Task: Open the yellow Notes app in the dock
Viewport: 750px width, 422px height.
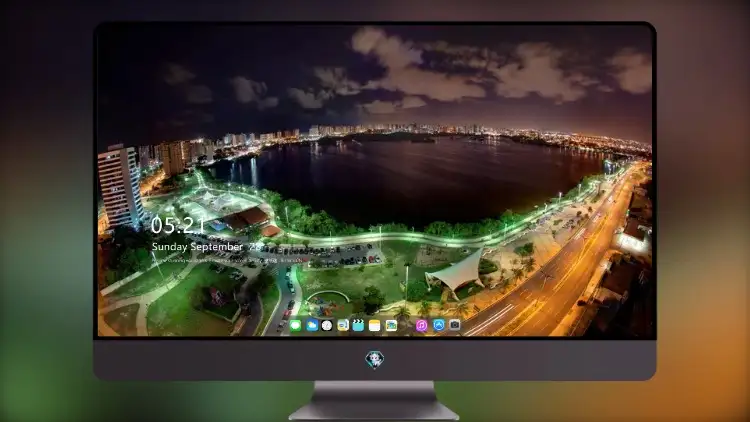Action: tap(375, 326)
